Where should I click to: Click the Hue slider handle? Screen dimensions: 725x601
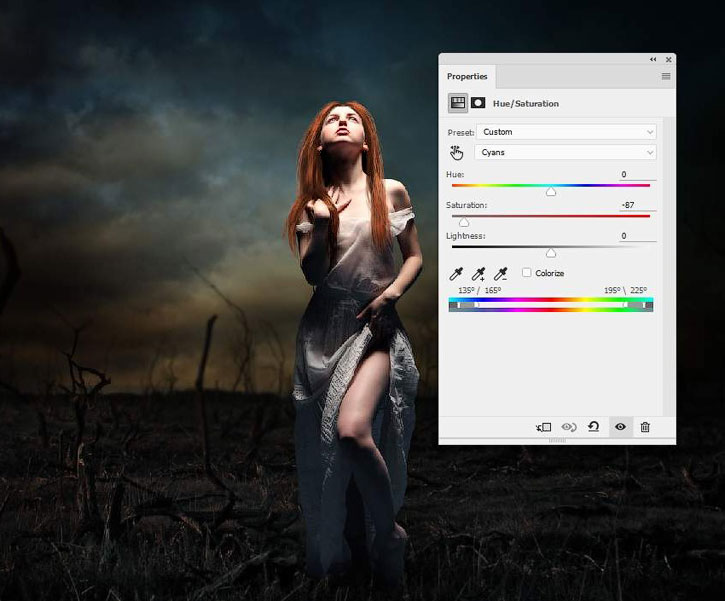[551, 191]
